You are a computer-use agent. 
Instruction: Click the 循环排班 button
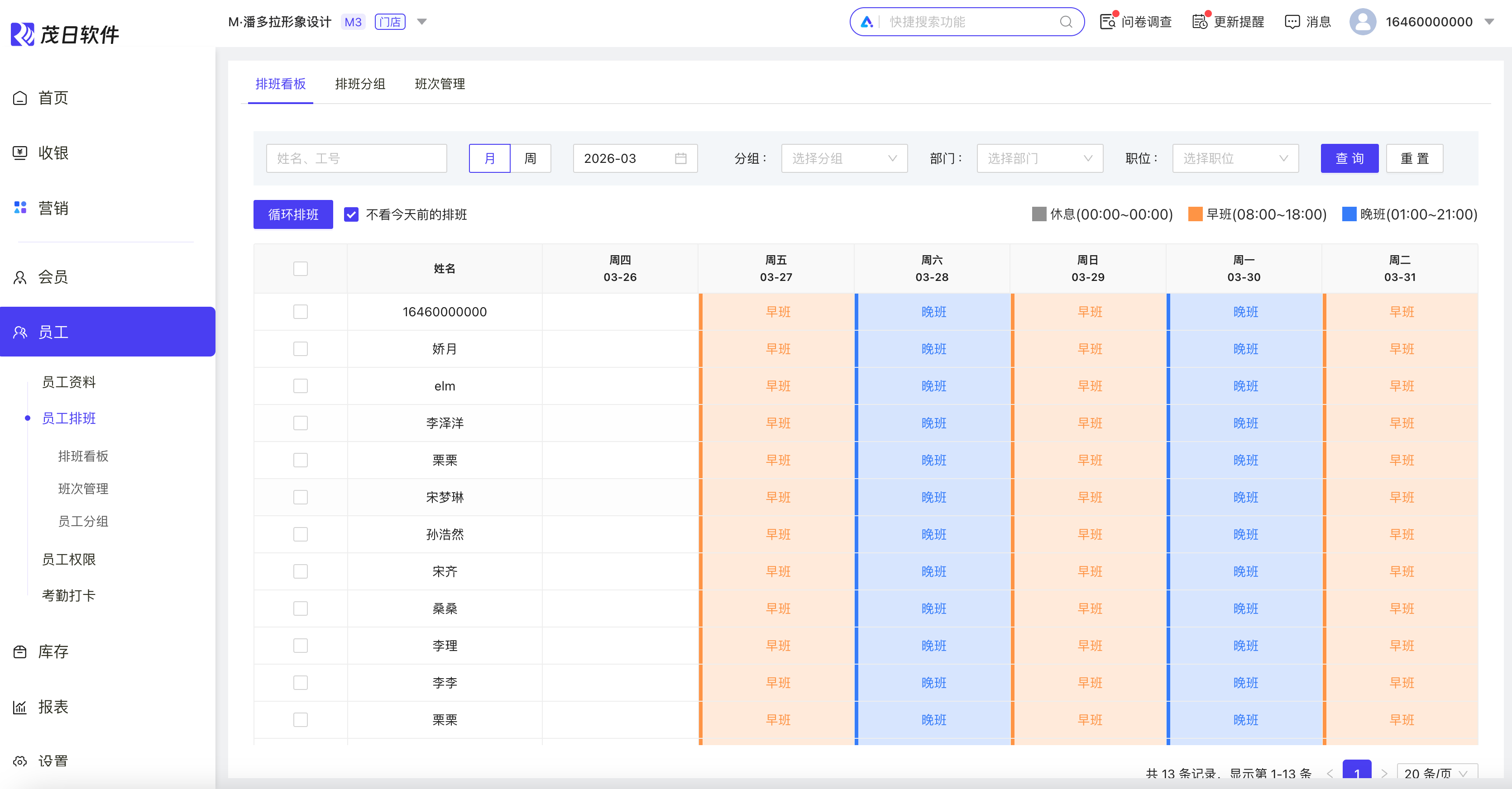coord(293,215)
